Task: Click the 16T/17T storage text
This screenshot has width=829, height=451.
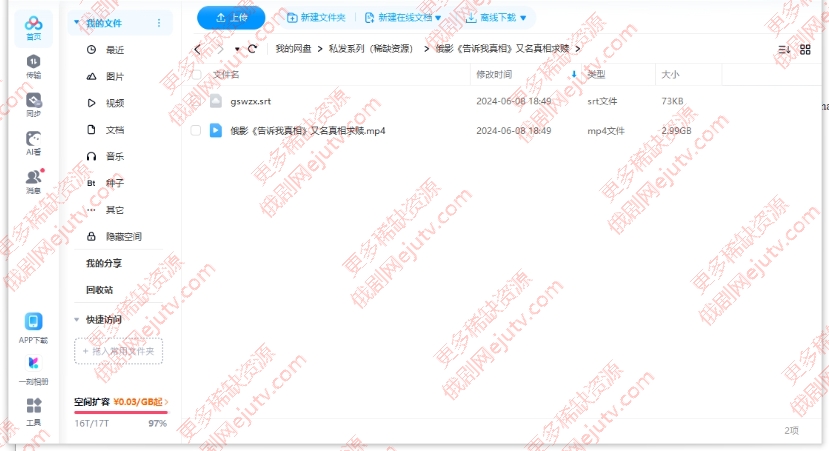Action: (x=91, y=424)
